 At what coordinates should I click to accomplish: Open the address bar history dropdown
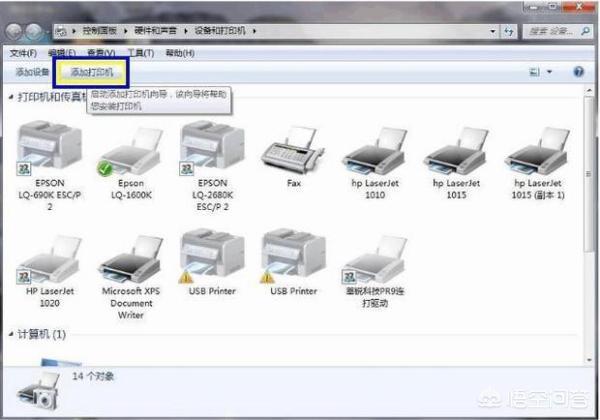493,31
